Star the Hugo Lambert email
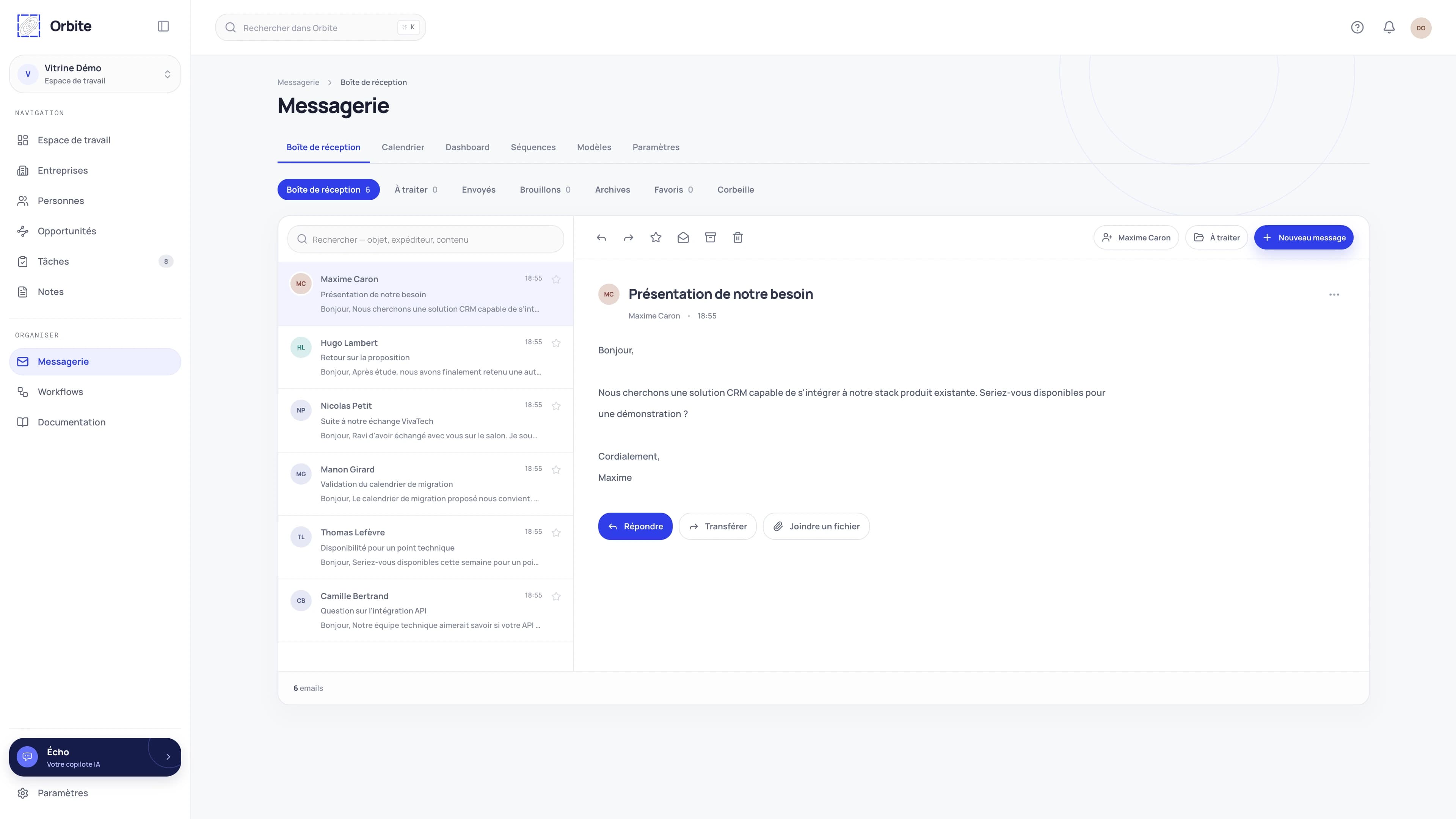This screenshot has width=1456, height=819. [x=556, y=343]
